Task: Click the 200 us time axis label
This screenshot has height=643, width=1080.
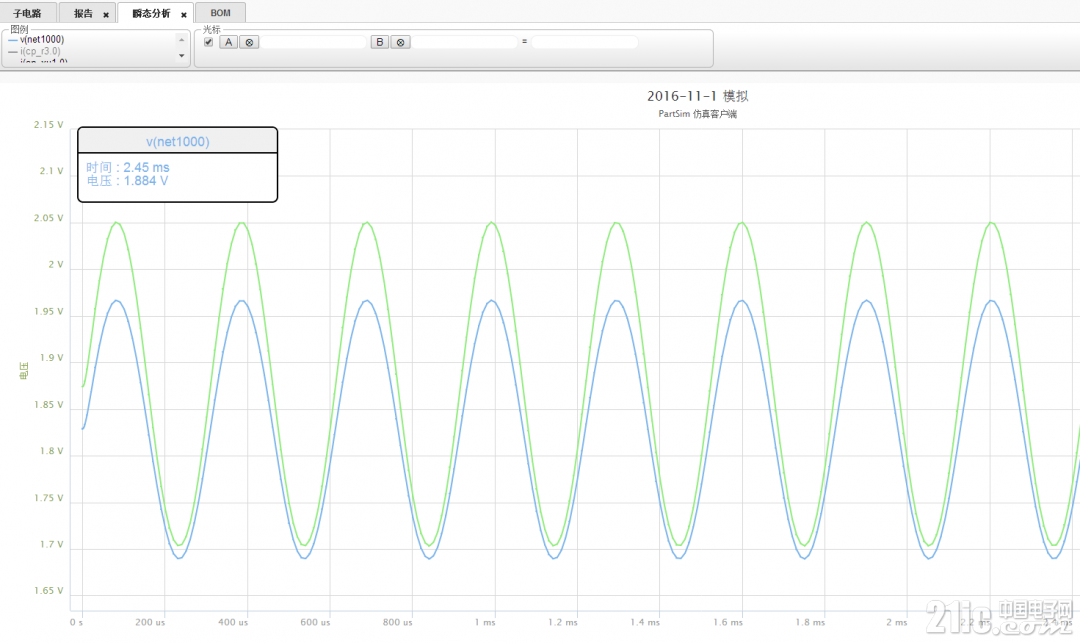Action: (150, 622)
